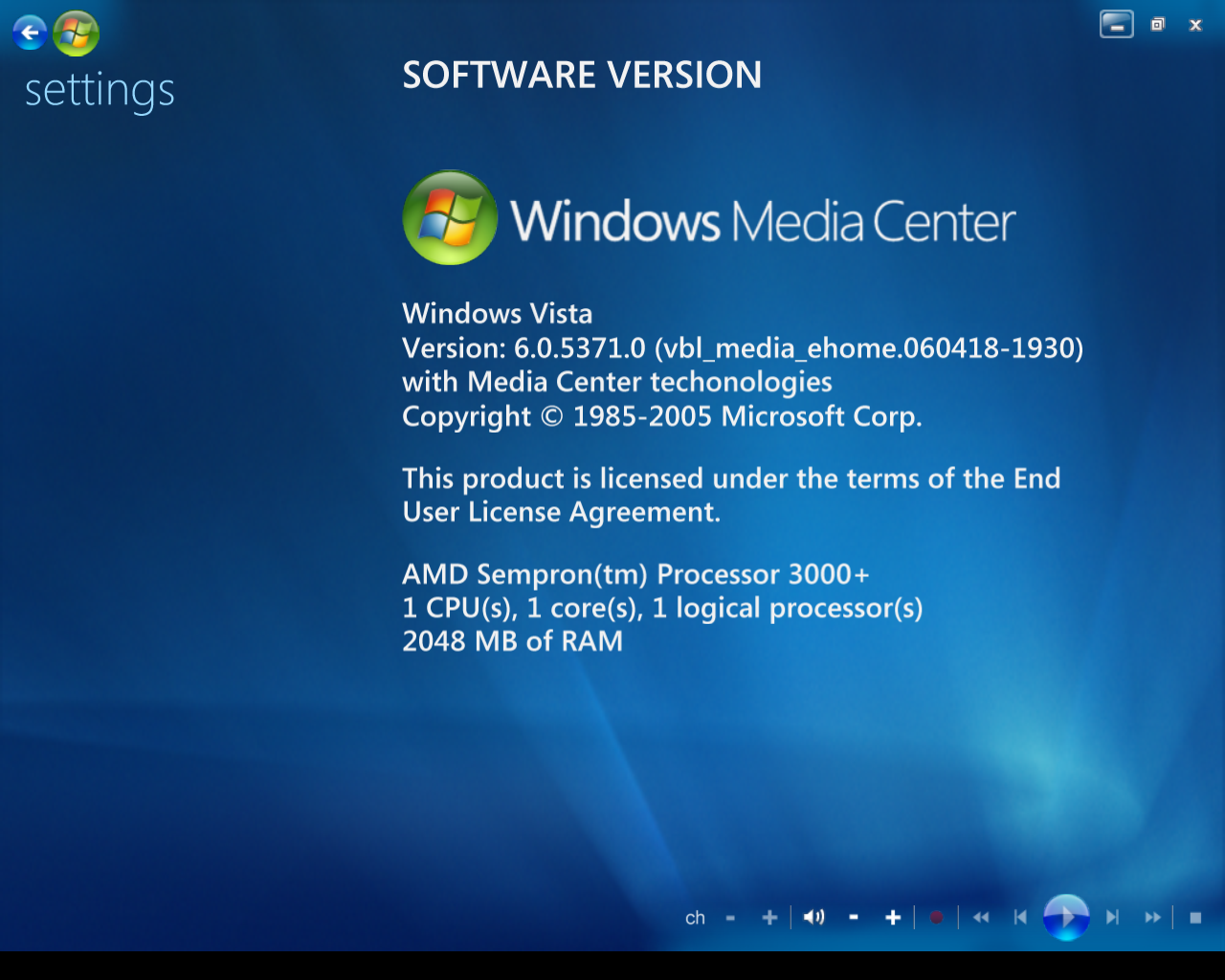
Task: Minimize the Media Center window
Action: point(1117,25)
